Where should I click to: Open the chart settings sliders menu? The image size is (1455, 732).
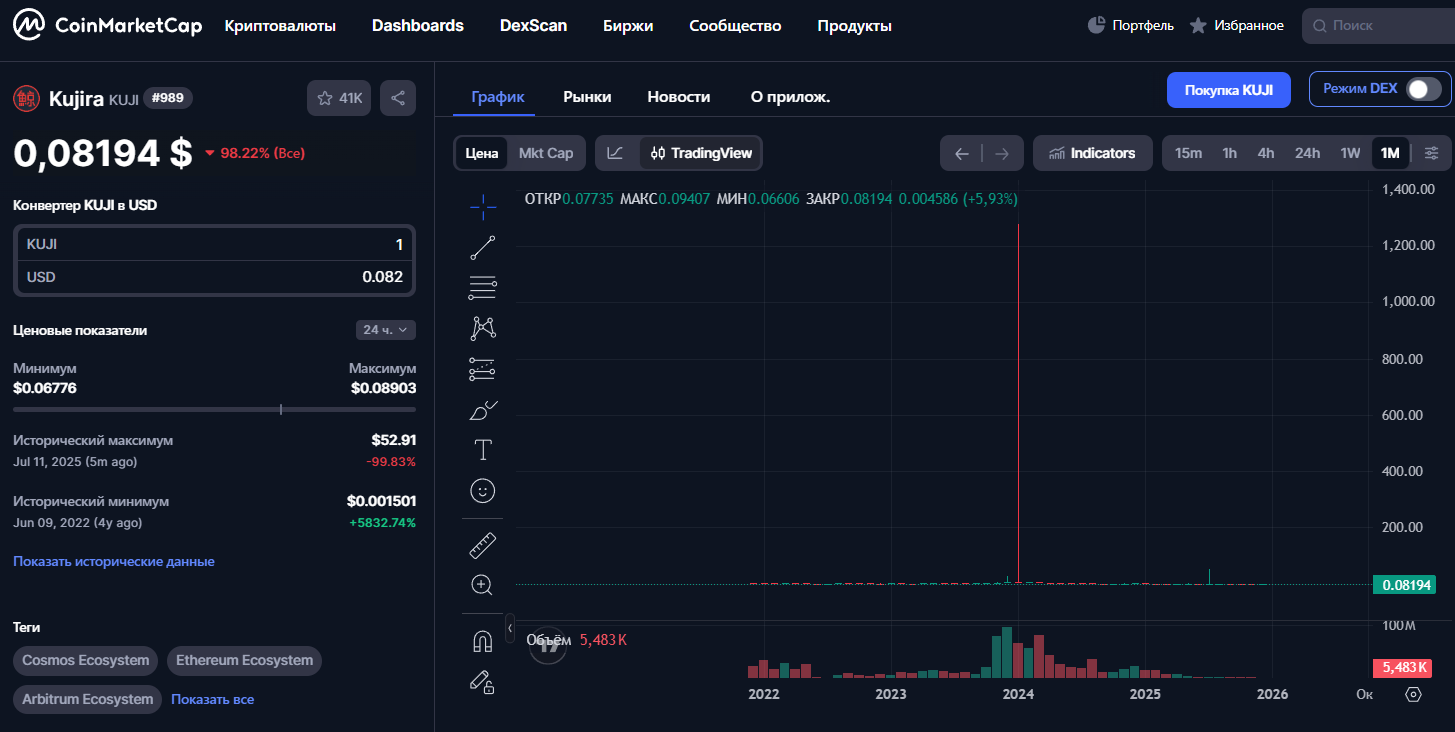point(1432,154)
